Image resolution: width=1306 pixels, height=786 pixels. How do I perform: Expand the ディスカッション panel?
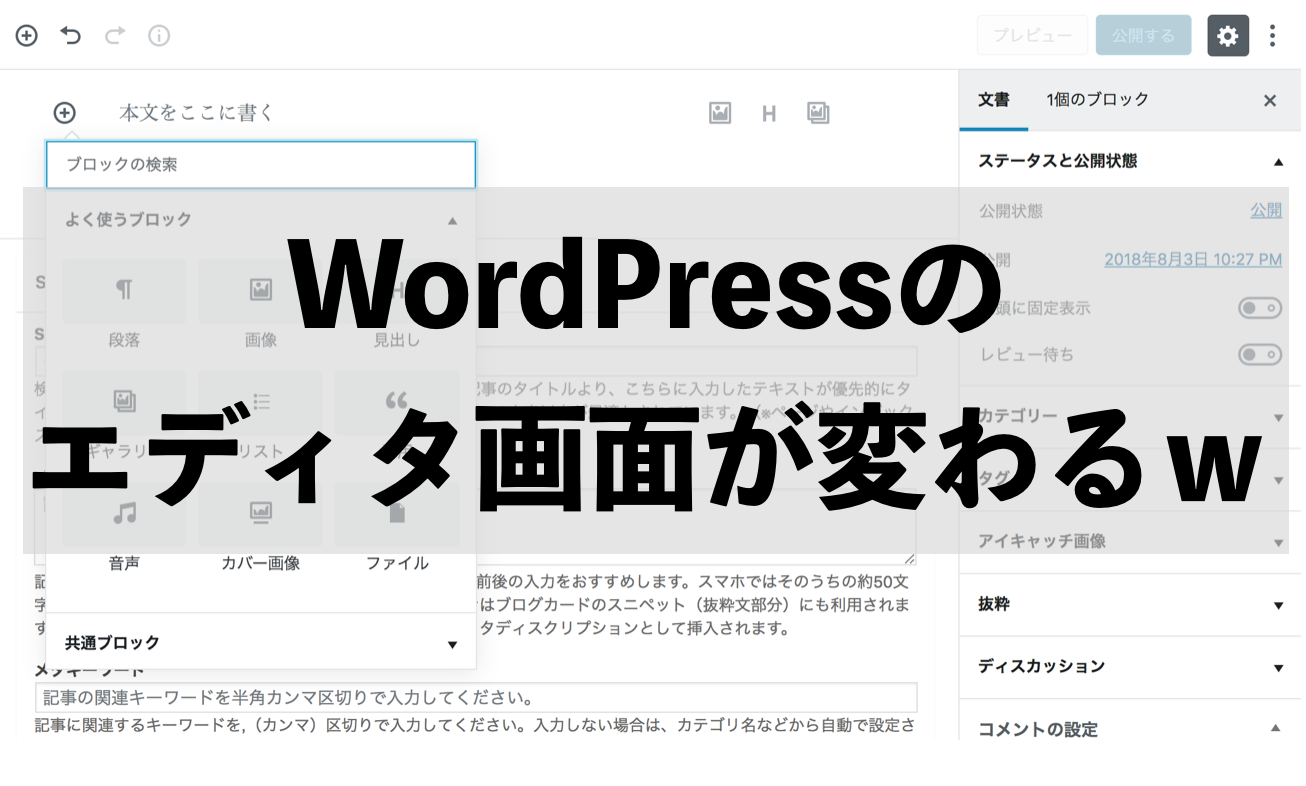point(1130,666)
